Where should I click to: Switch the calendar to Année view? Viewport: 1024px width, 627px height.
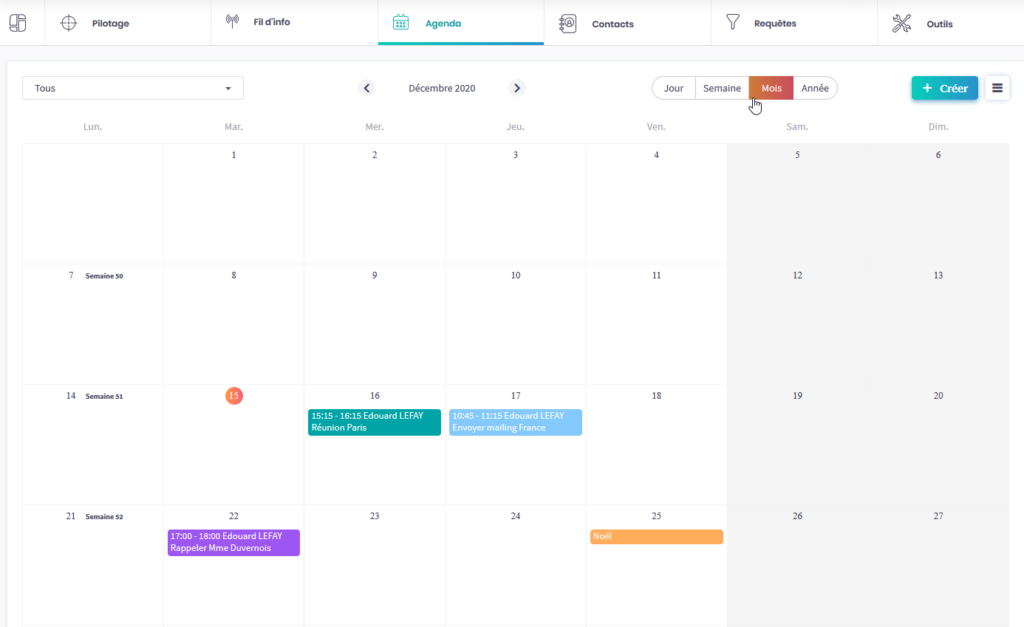(815, 88)
